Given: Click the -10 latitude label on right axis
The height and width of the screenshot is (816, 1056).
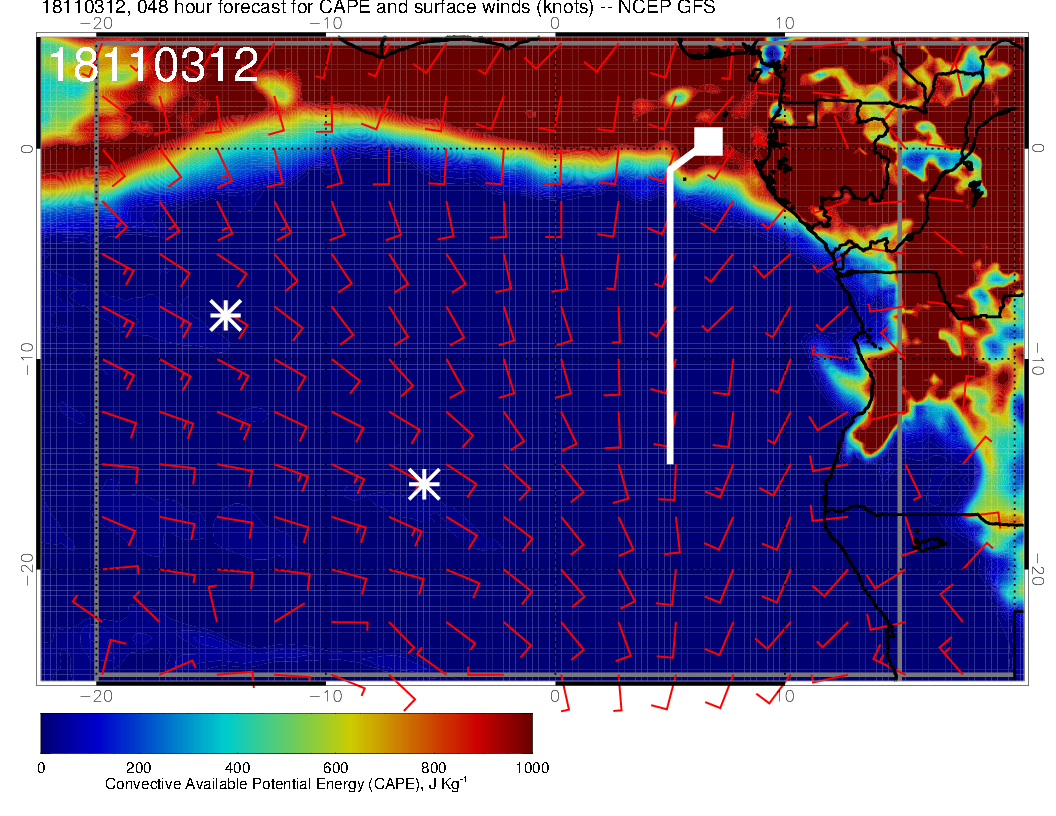Looking at the screenshot, I should (x=1038, y=358).
